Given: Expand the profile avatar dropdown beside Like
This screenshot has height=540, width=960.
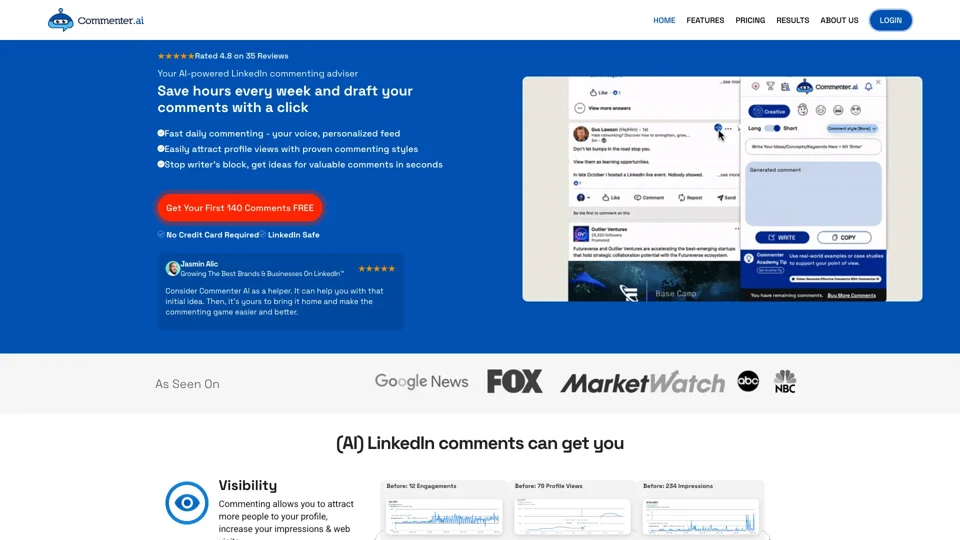Looking at the screenshot, I should (x=583, y=198).
